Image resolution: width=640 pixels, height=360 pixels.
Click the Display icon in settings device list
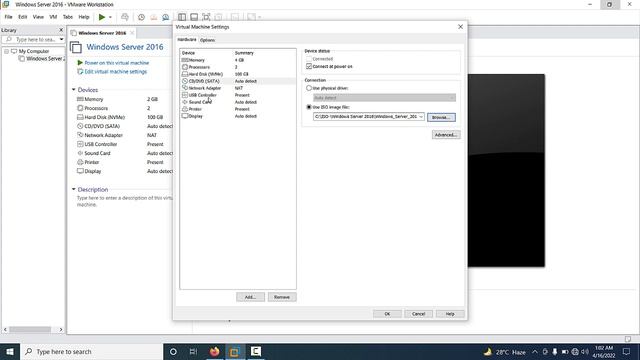[184, 116]
